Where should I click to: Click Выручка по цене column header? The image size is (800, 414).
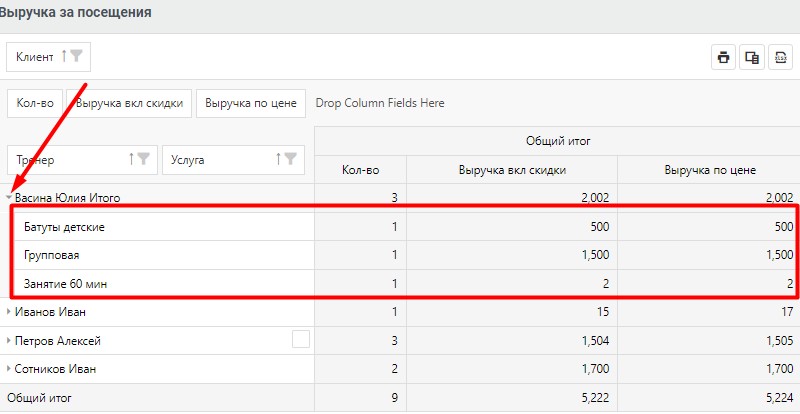710,170
